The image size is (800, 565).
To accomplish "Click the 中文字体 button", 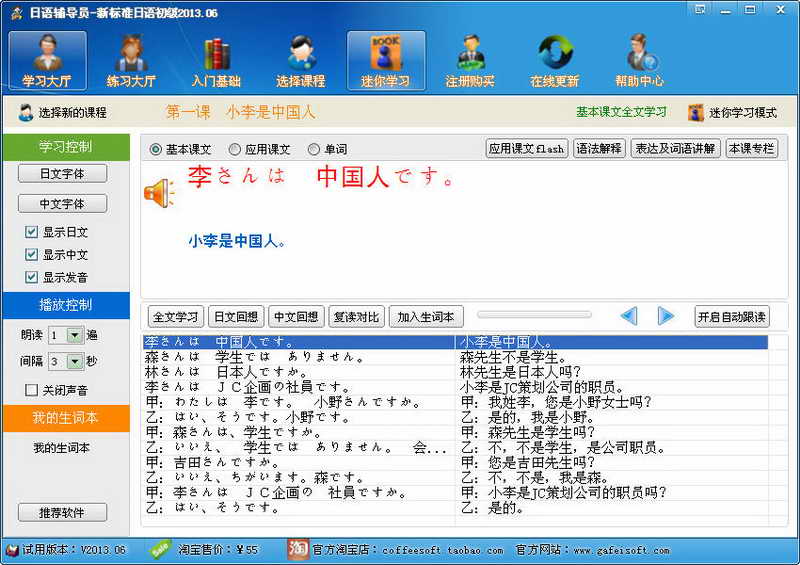I will [62, 204].
